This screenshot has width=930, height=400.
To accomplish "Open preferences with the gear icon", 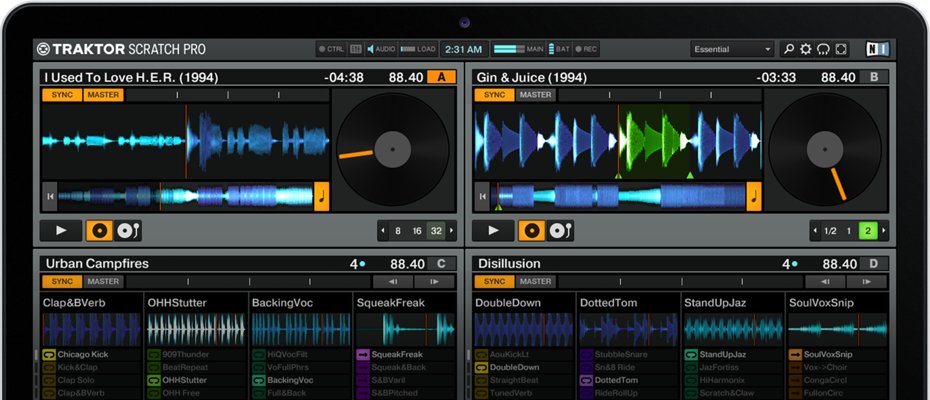I will [806, 49].
